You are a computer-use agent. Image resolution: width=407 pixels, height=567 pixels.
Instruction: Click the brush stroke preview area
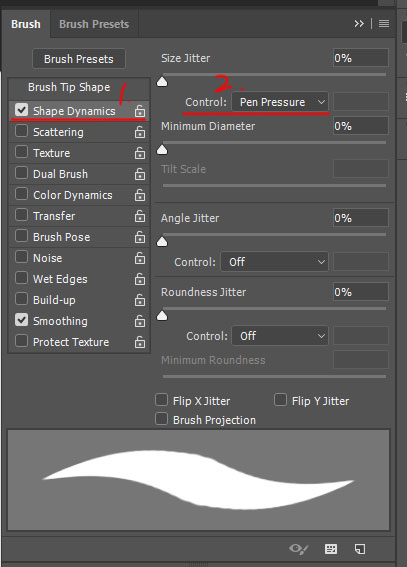coord(198,480)
